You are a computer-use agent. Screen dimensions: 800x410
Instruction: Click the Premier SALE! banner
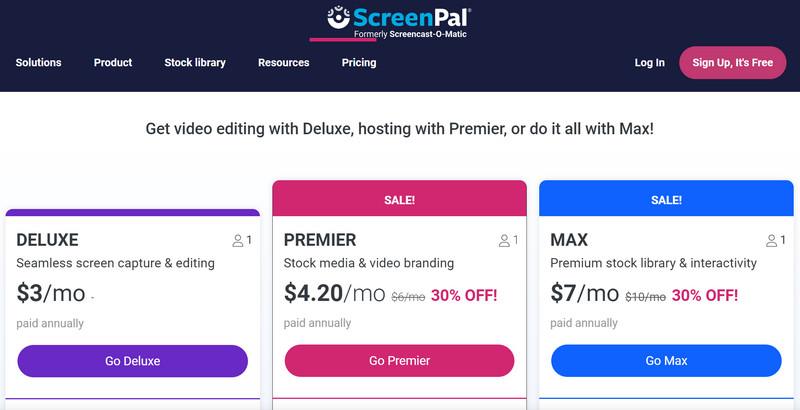[x=399, y=200]
